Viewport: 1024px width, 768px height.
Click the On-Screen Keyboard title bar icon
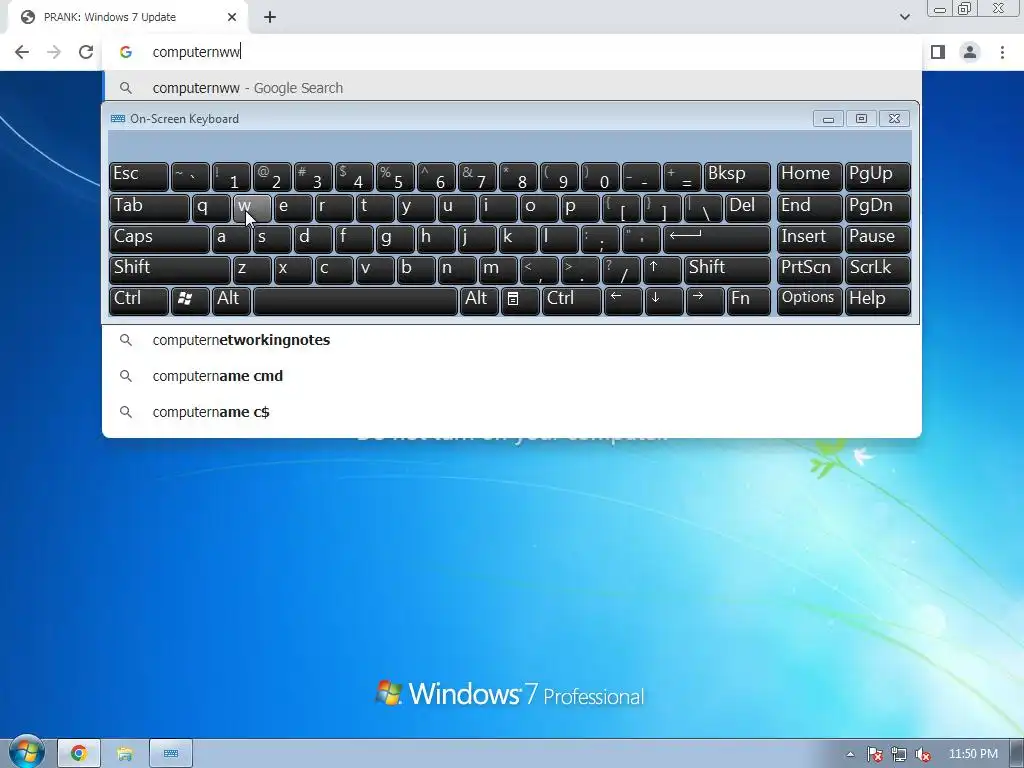pos(118,119)
